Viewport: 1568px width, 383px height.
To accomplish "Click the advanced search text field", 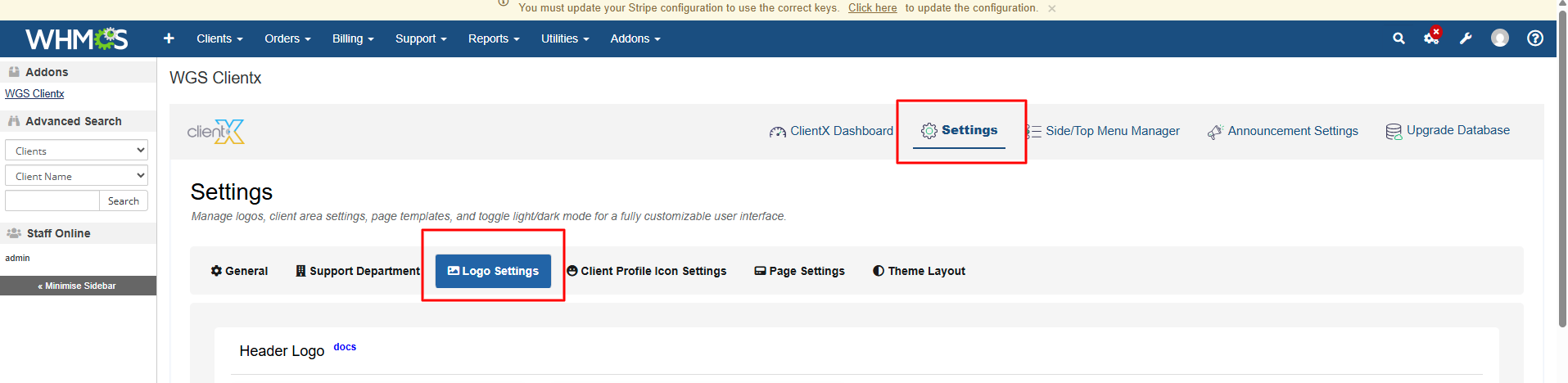I will (52, 201).
